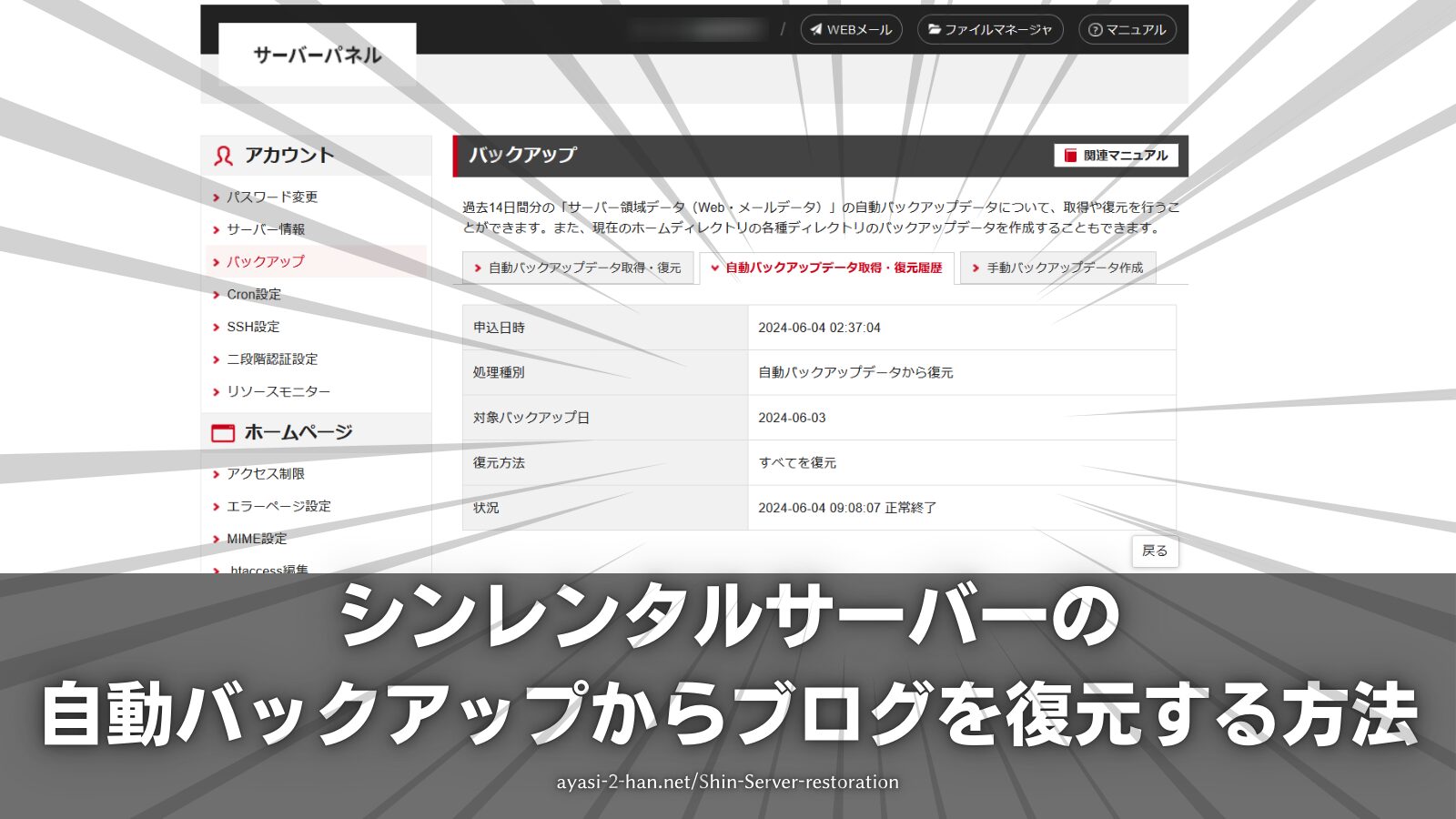Switch to 自動バックアップデータ取得・復元 tab
Image resolution: width=1456 pixels, height=819 pixels.
click(578, 268)
